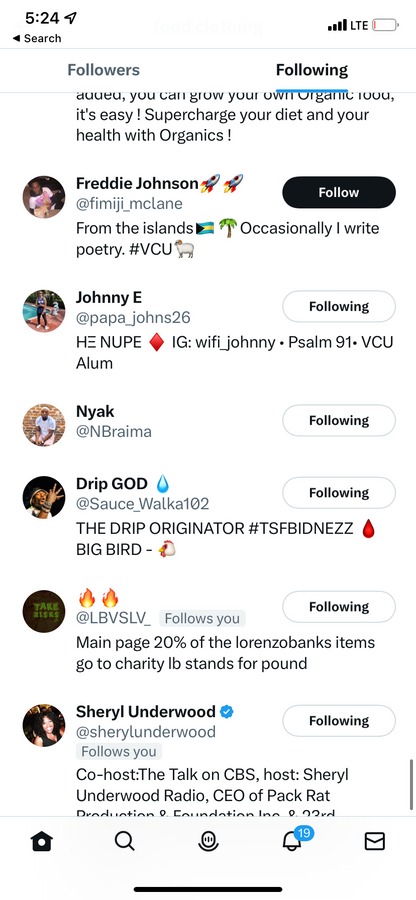Toggle Following for Nyak

tap(339, 421)
